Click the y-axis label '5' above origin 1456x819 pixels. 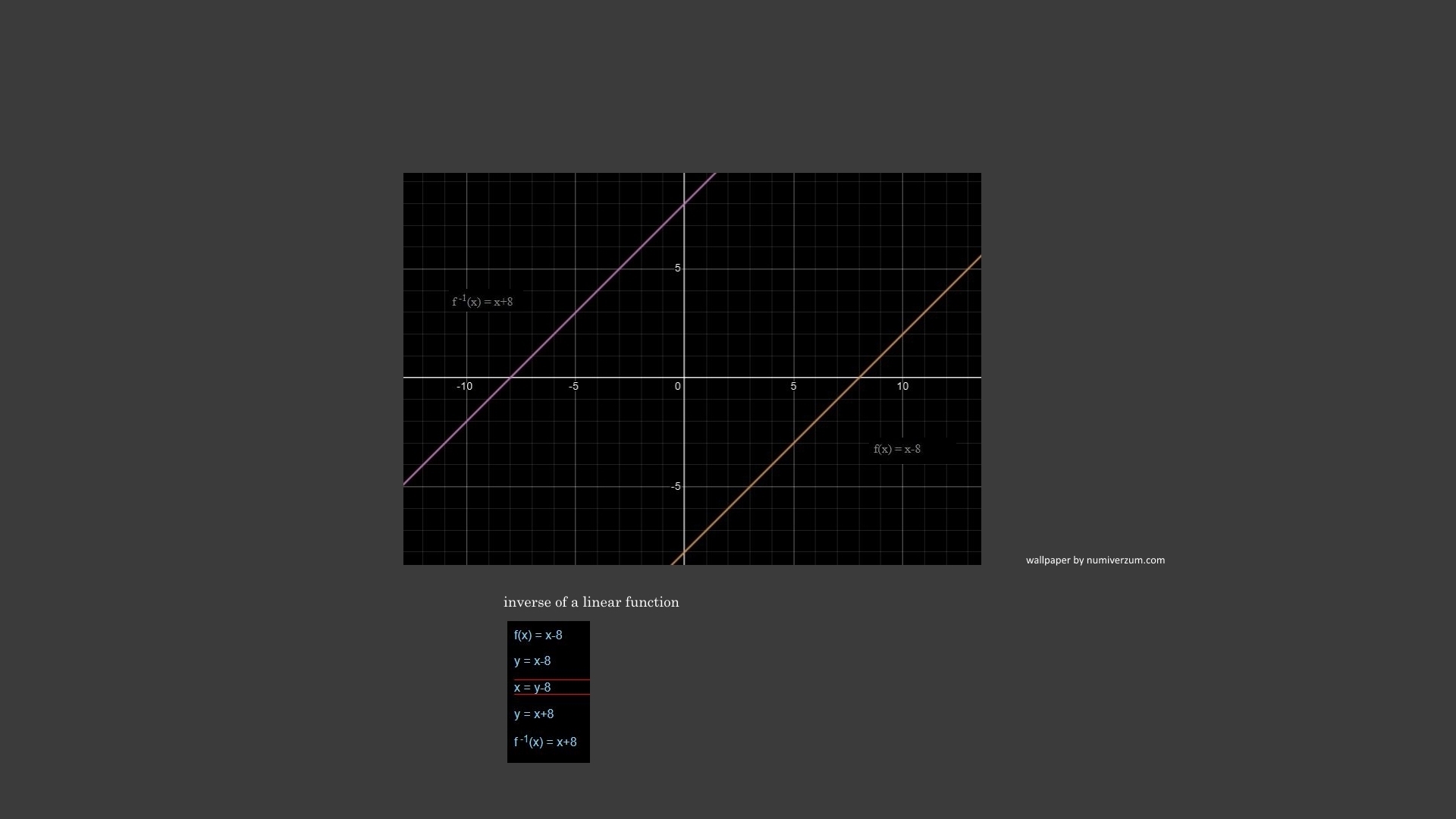coord(677,268)
